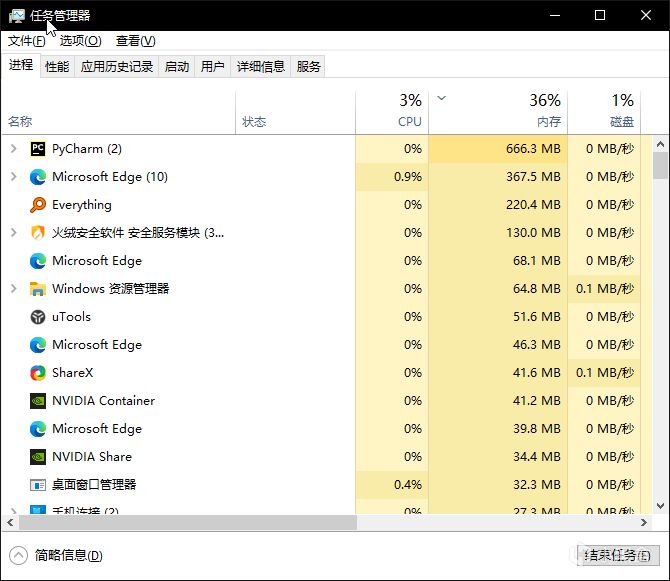
Task: Expand the PyCharm (2) process group
Action: pos(14,149)
